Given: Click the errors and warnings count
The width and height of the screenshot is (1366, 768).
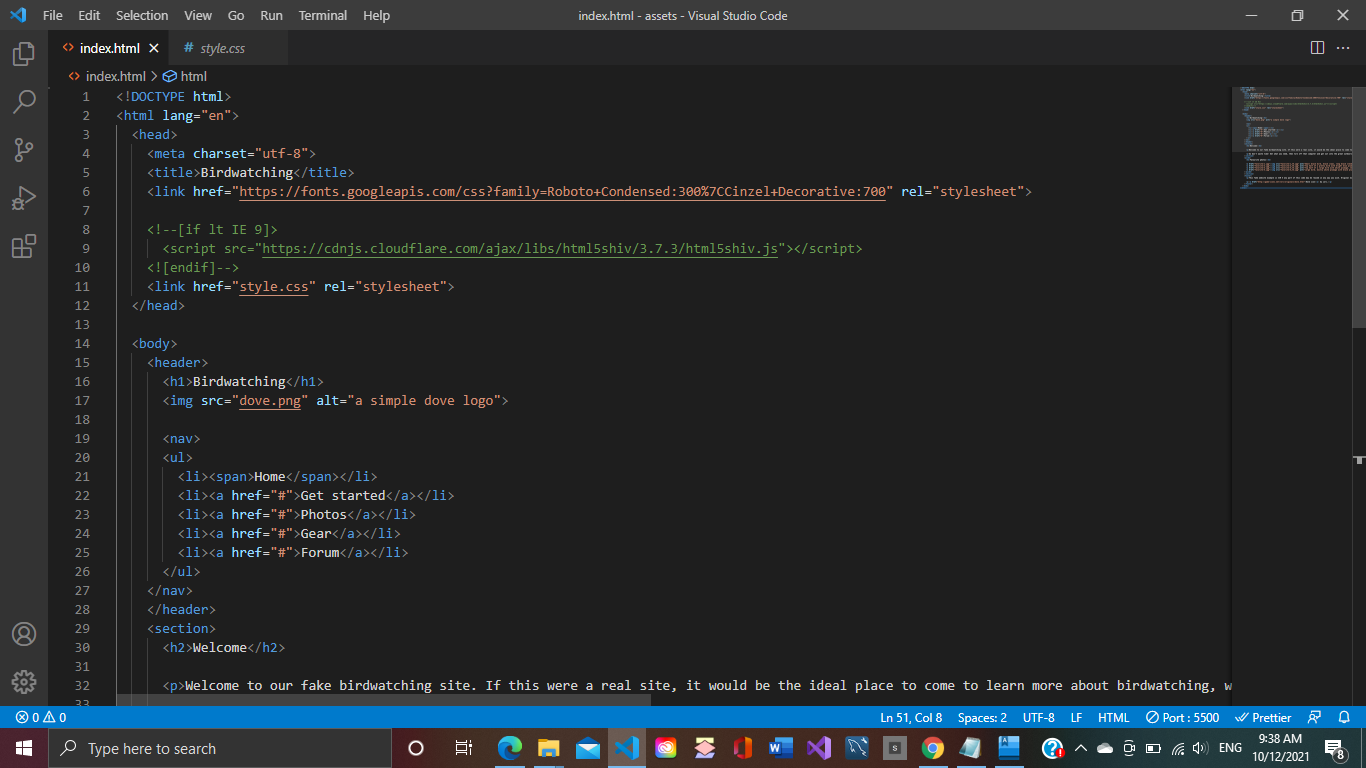Looking at the screenshot, I should 40,717.
